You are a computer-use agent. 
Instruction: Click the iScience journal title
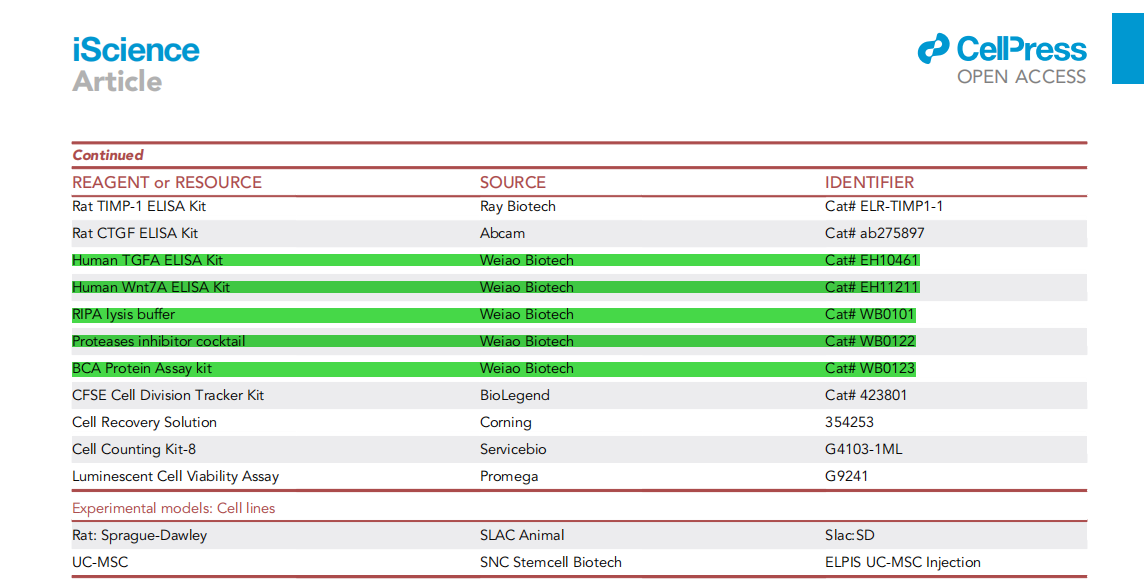(x=135, y=49)
